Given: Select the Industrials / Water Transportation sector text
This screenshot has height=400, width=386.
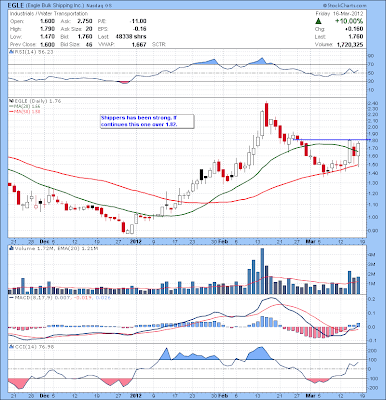Looking at the screenshot, I should [x=49, y=14].
